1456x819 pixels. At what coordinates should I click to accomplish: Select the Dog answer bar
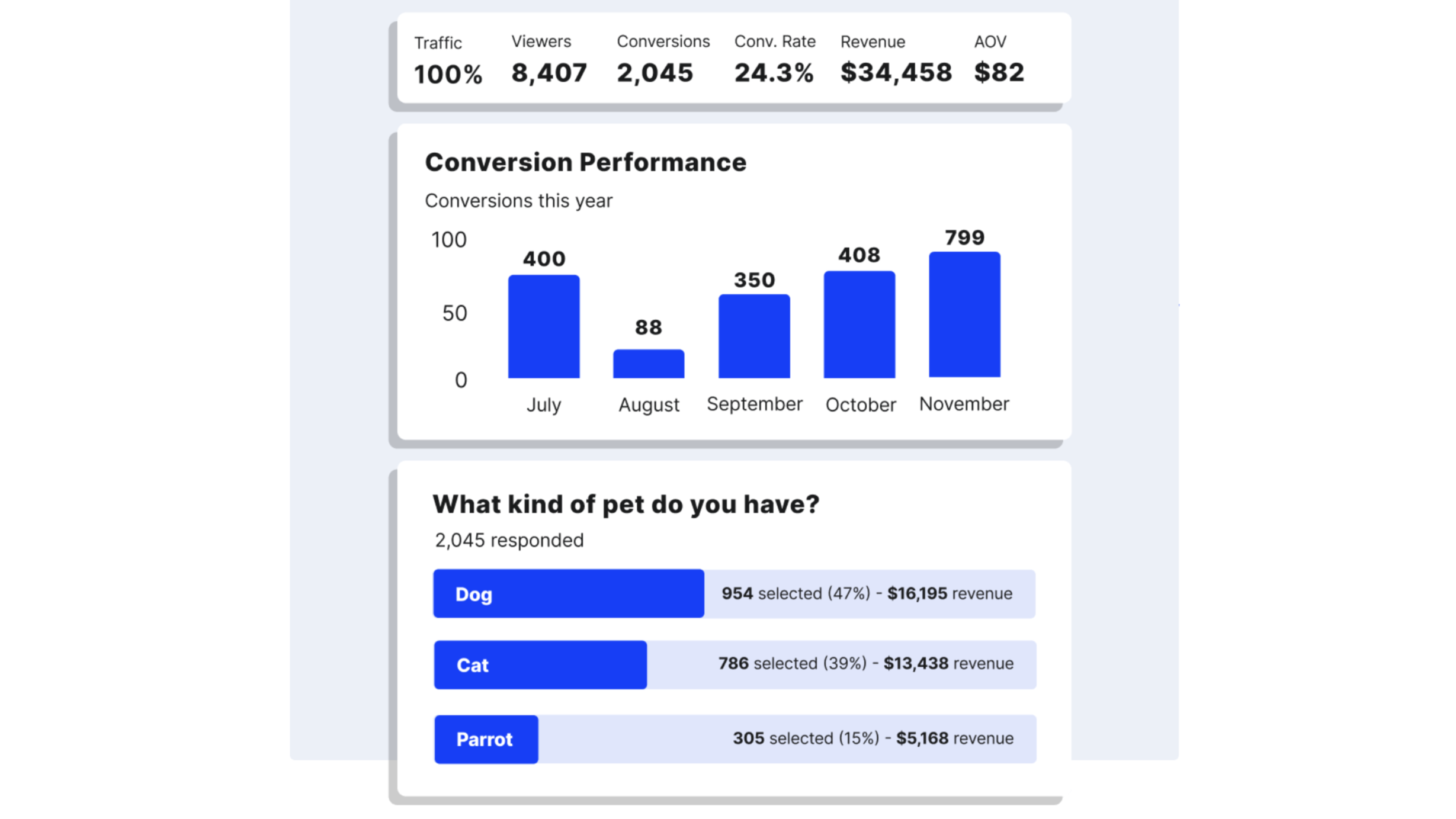pyautogui.click(x=568, y=594)
